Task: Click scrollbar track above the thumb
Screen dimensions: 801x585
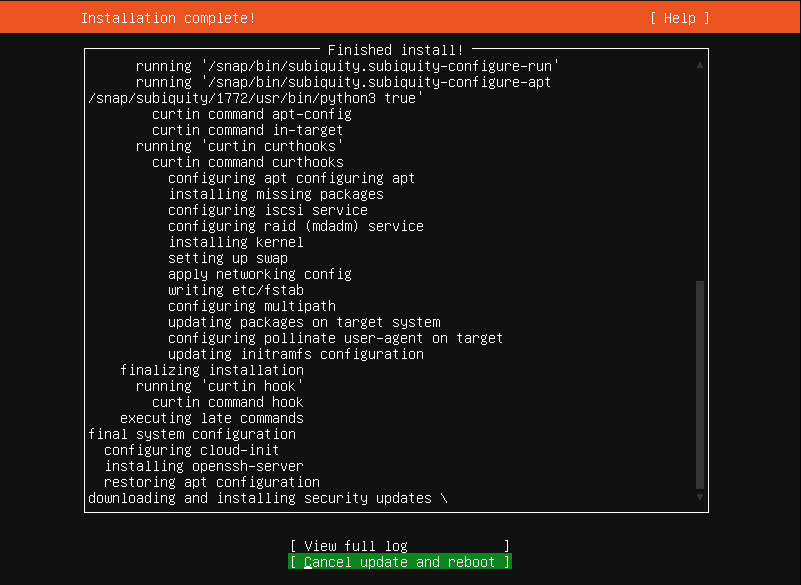Action: tap(700, 175)
